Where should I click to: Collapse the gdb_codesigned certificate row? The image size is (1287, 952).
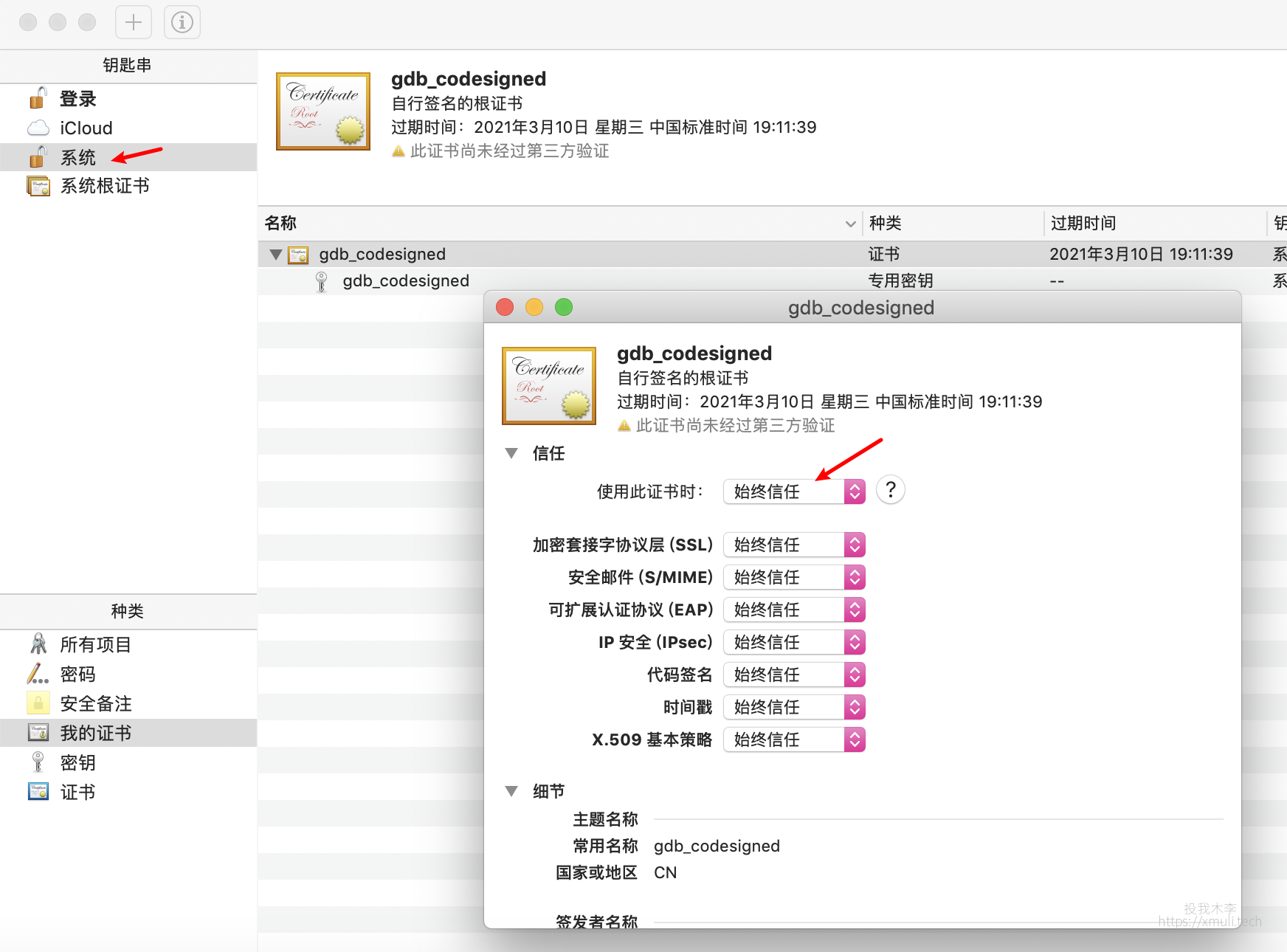coord(276,255)
